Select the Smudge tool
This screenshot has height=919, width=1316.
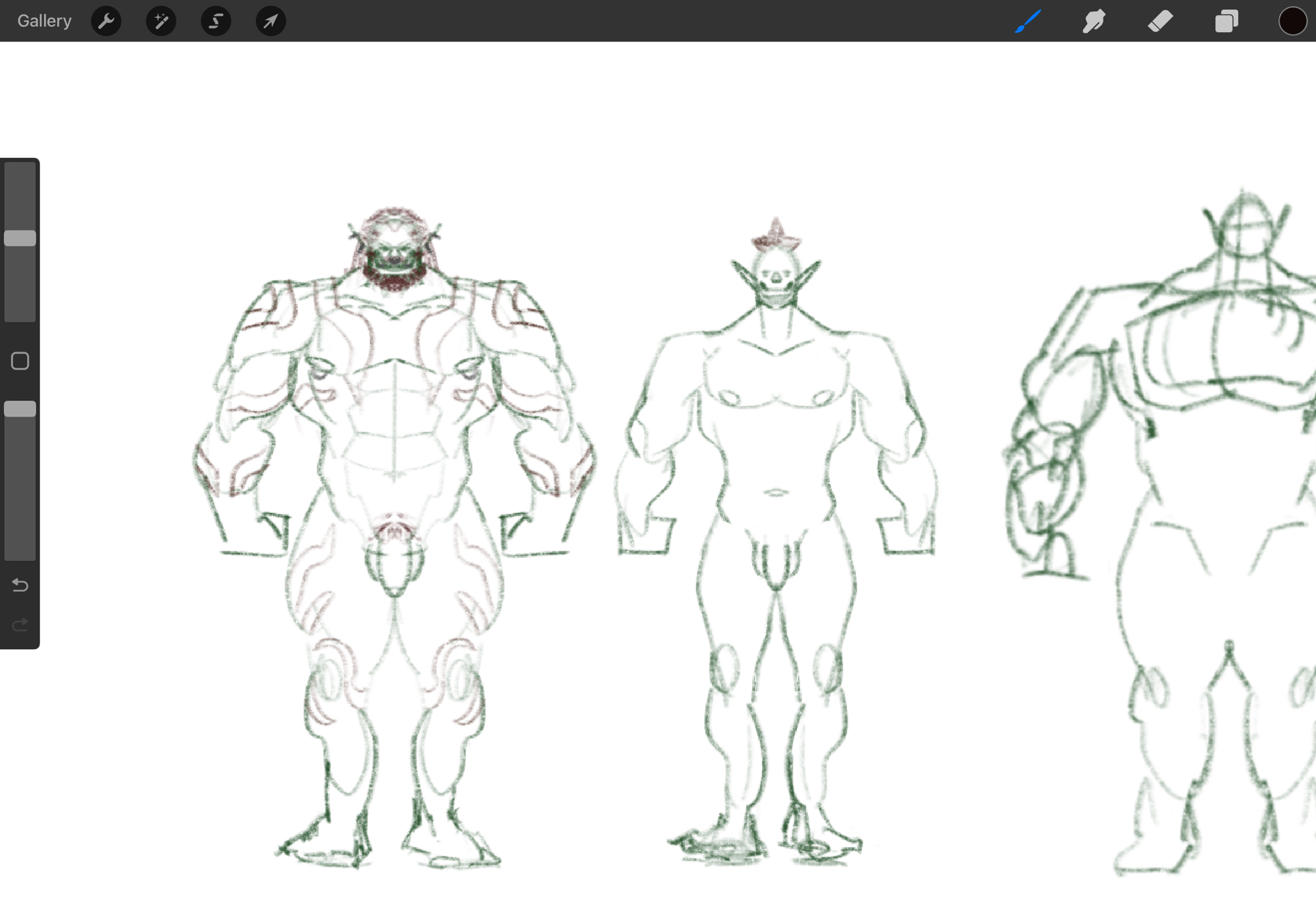point(1094,21)
